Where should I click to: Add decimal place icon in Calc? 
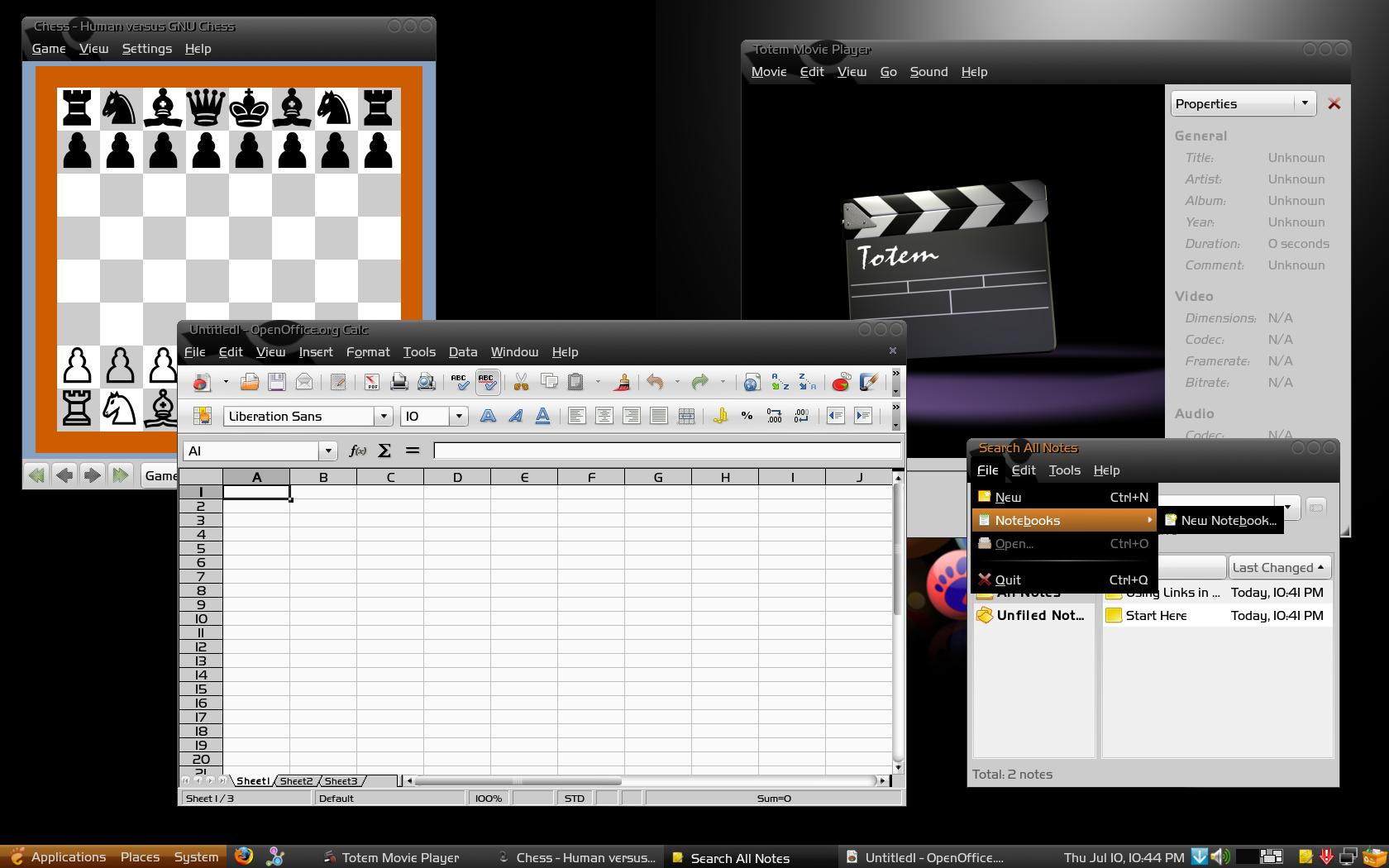(775, 416)
